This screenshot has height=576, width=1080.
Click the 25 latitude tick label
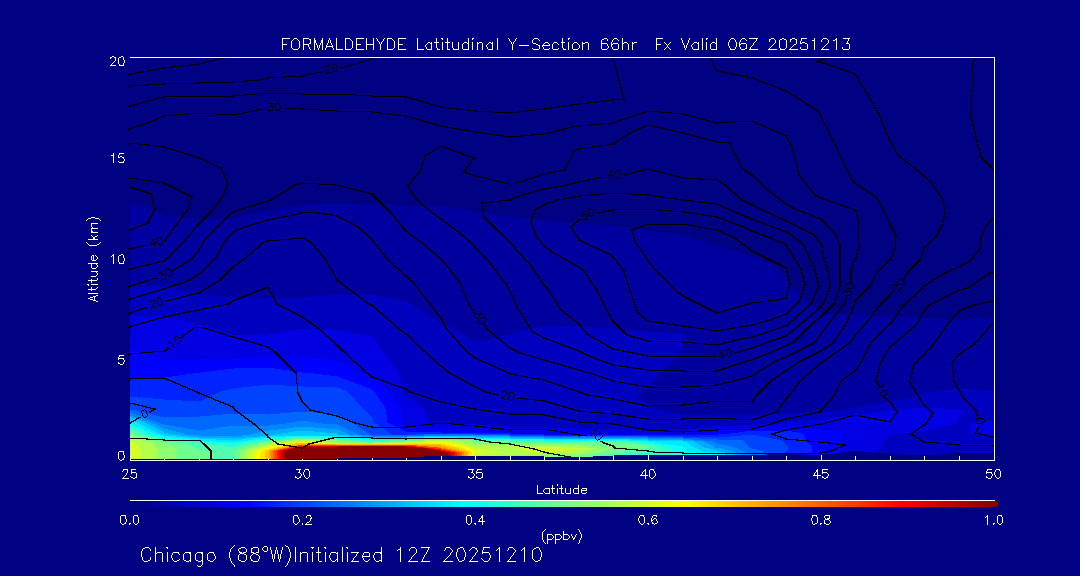coord(129,473)
